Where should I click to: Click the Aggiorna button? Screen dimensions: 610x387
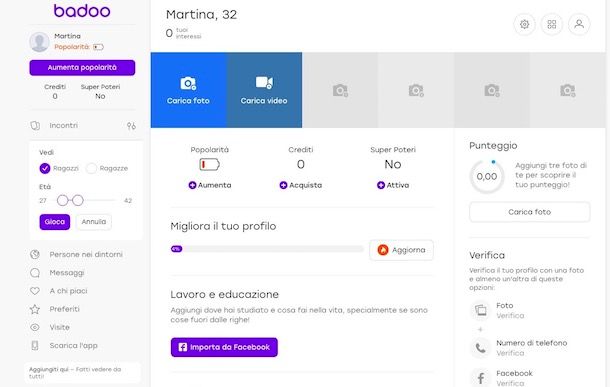tap(401, 250)
